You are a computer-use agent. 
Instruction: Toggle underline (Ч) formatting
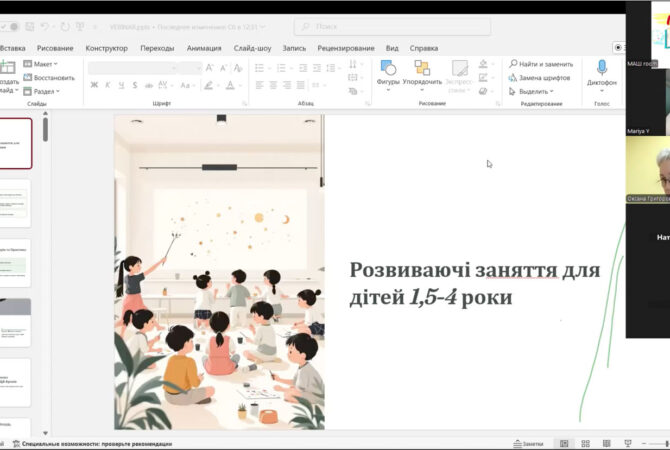tap(122, 85)
